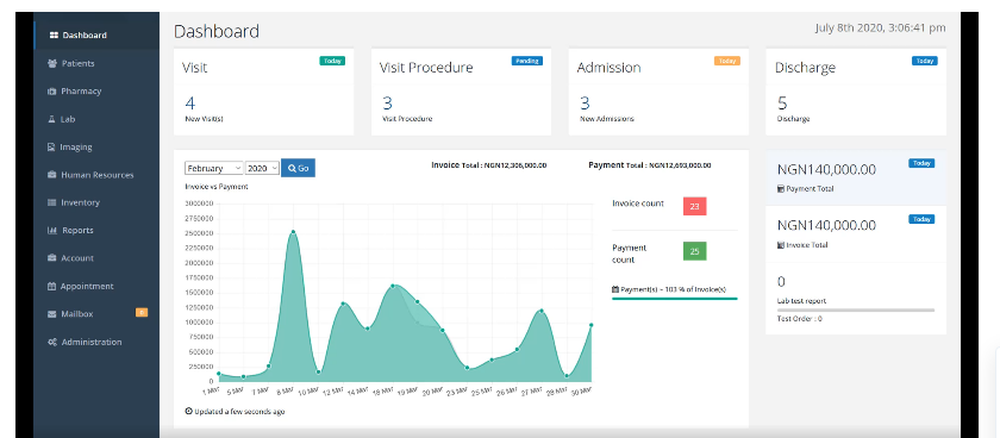Click the Visit Procedure count 3

click(x=387, y=103)
